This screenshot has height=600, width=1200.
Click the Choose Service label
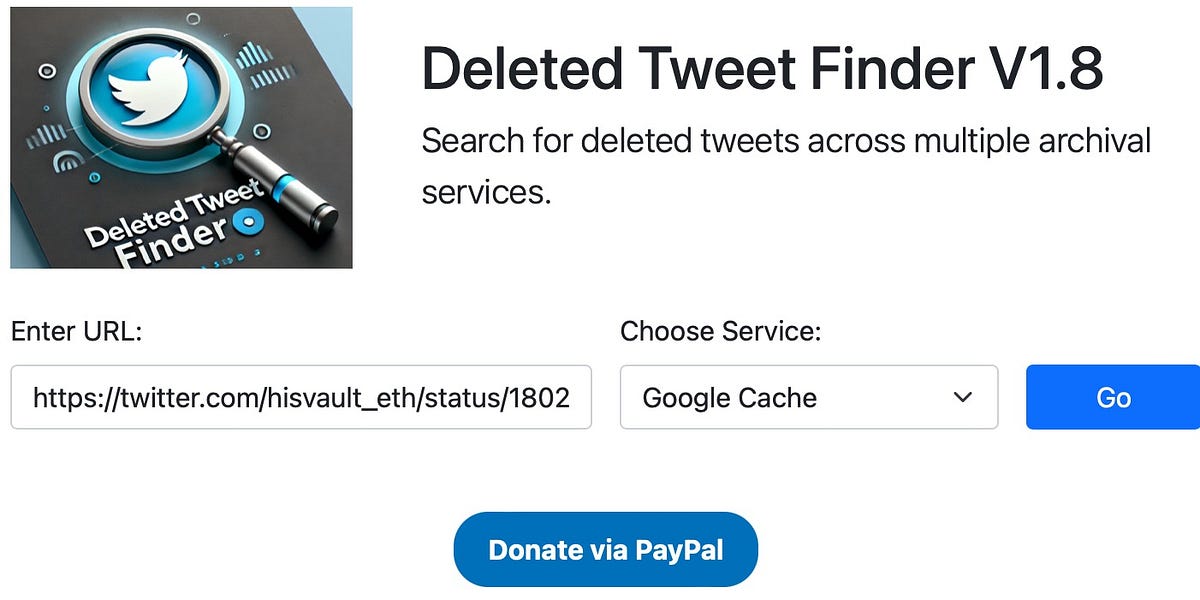720,331
